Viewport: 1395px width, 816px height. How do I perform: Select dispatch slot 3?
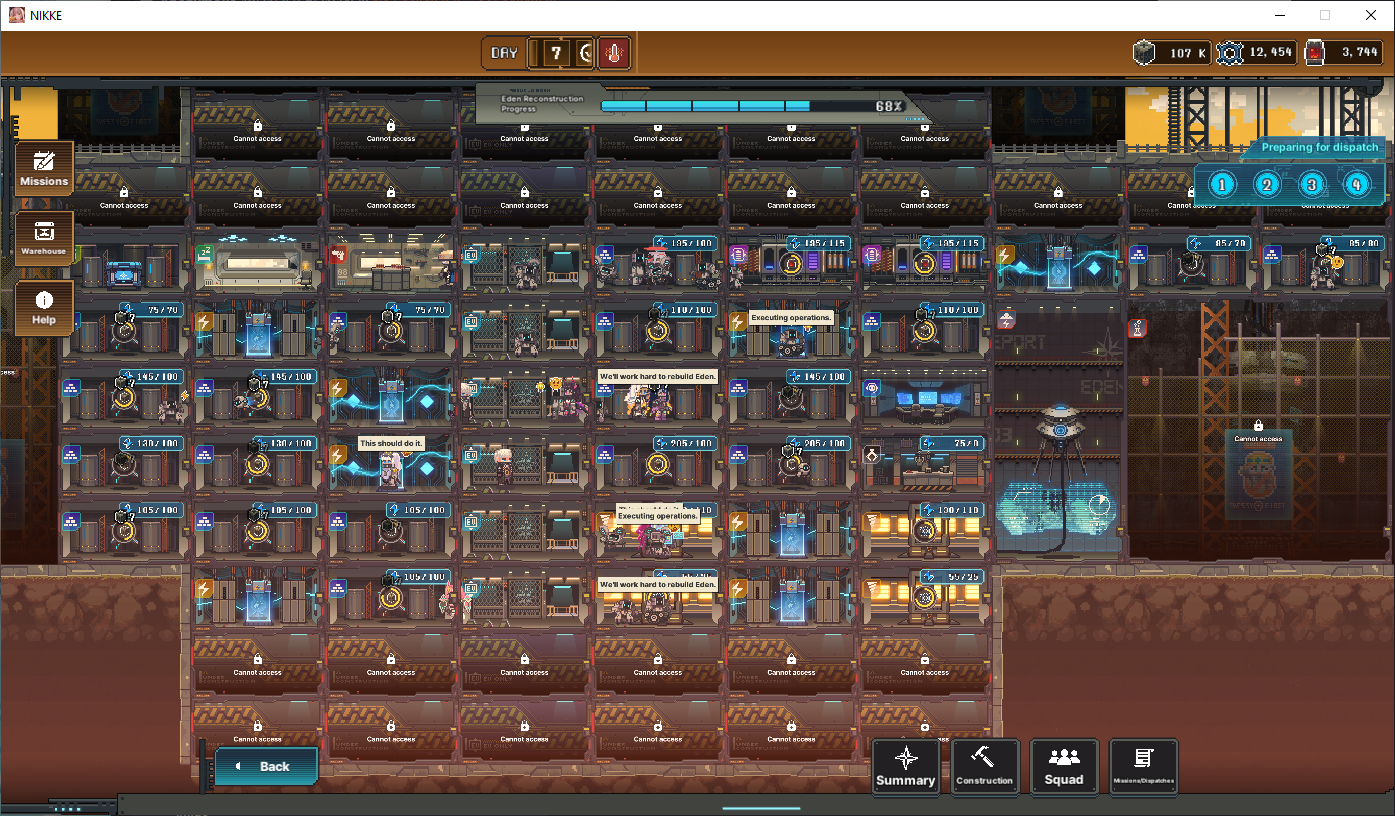(1311, 185)
